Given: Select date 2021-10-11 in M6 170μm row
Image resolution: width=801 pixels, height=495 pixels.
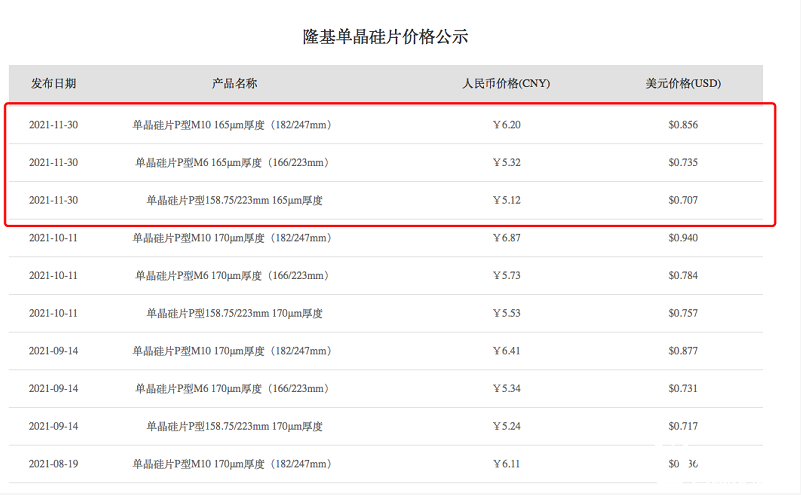Looking at the screenshot, I should point(53,276).
